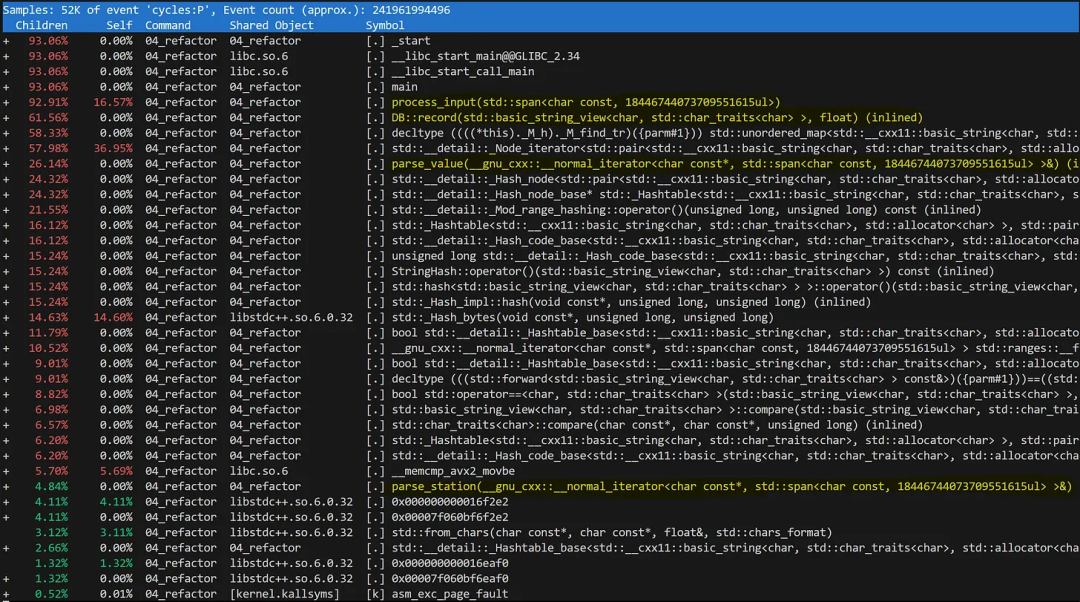Expand the std::_Hash_bytes row plus sign

pyautogui.click(x=6, y=318)
